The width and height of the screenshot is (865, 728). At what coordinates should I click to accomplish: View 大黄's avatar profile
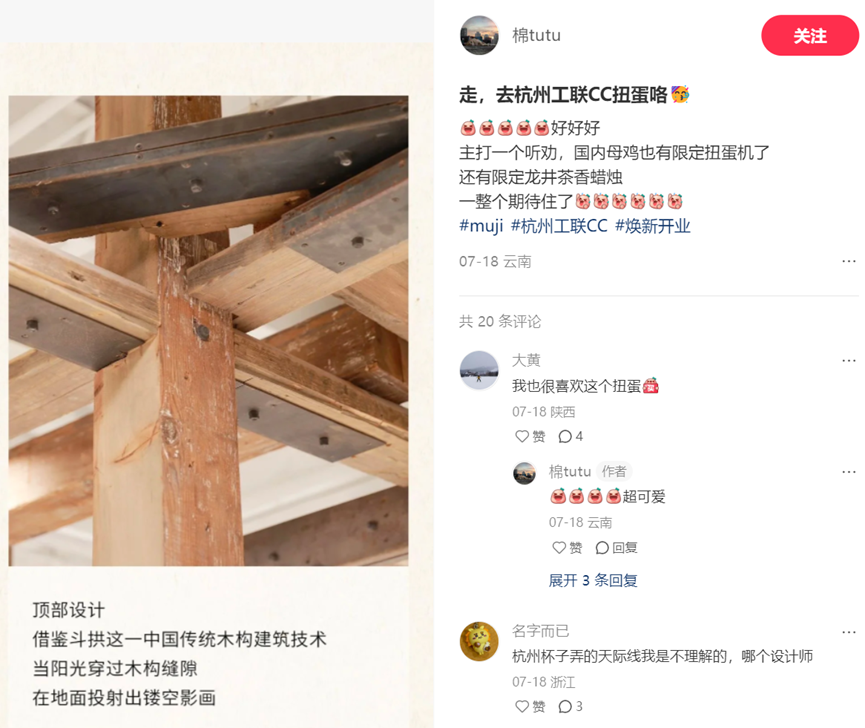coord(479,370)
